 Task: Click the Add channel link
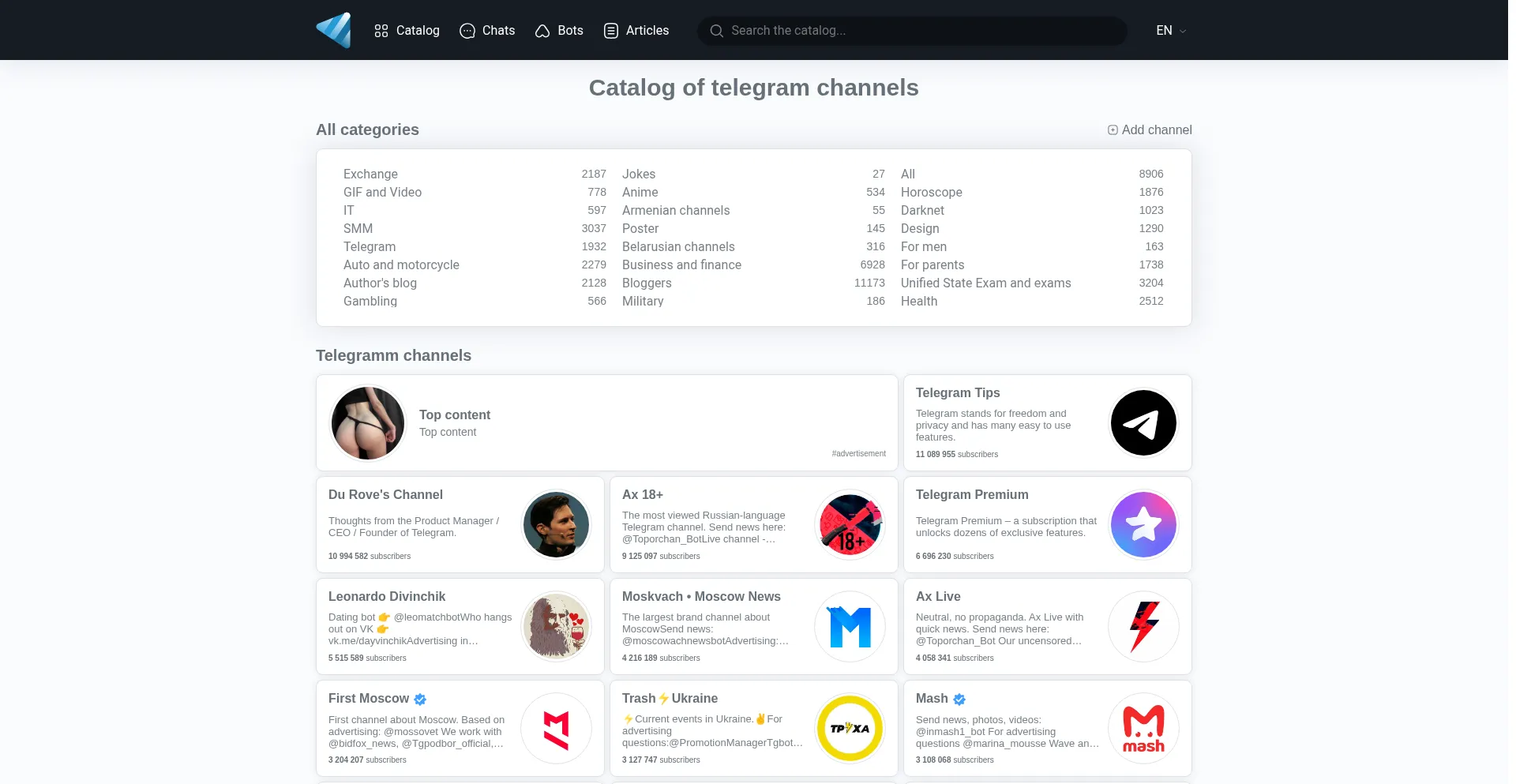click(1150, 130)
